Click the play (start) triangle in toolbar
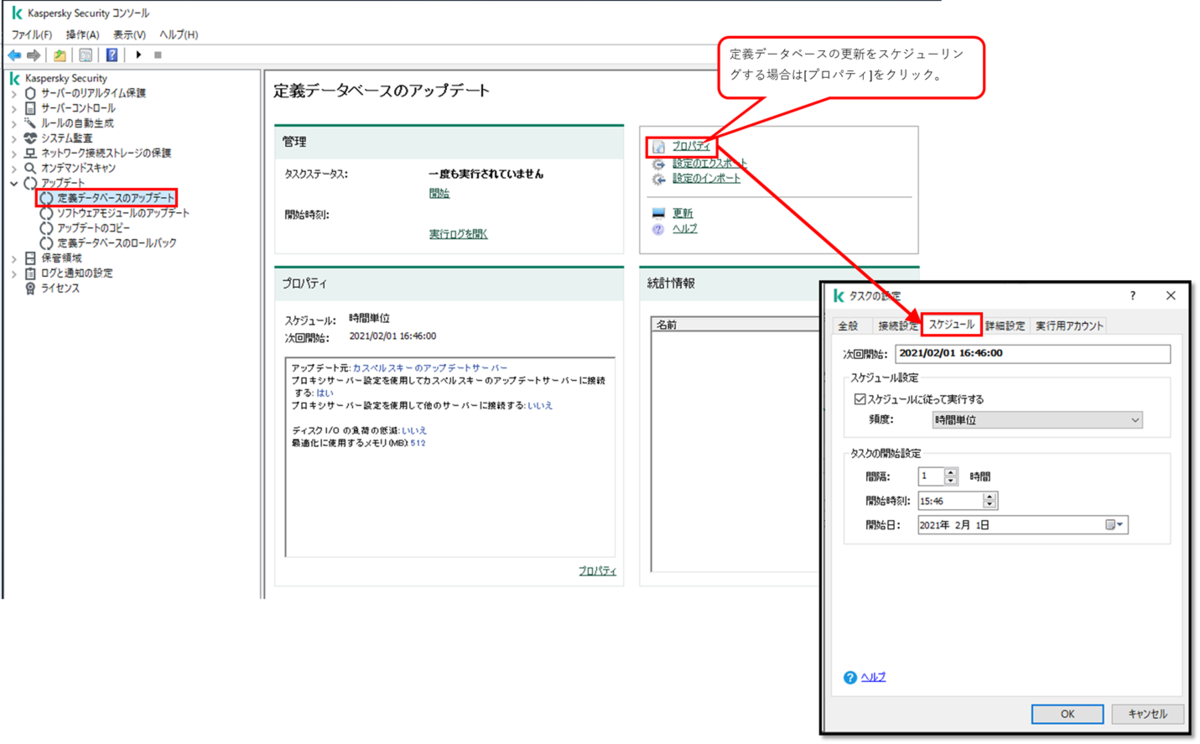Image resolution: width=1200 pixels, height=744 pixels. (x=139, y=55)
